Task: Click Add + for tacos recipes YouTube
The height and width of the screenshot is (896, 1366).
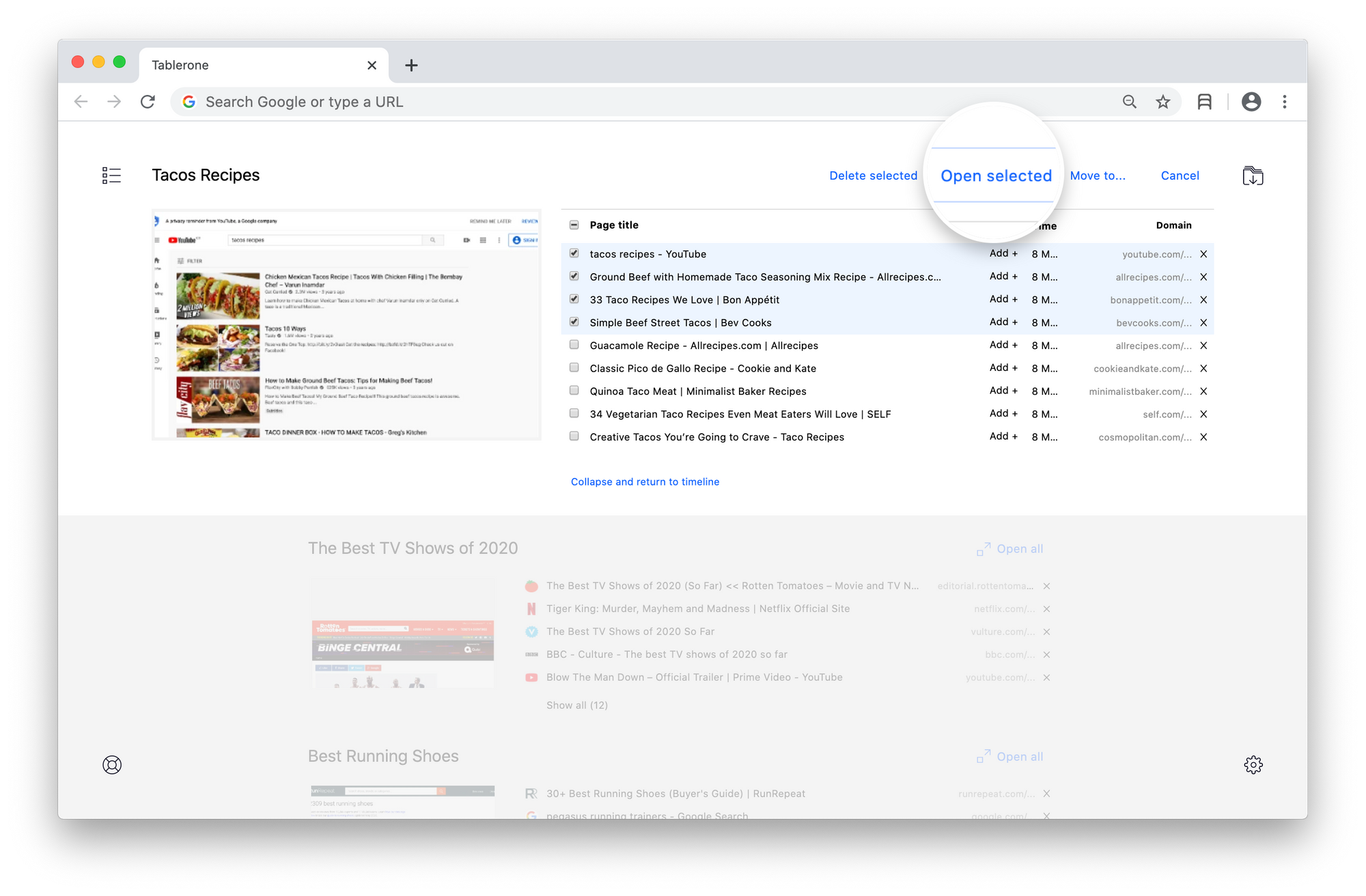Action: point(1003,253)
